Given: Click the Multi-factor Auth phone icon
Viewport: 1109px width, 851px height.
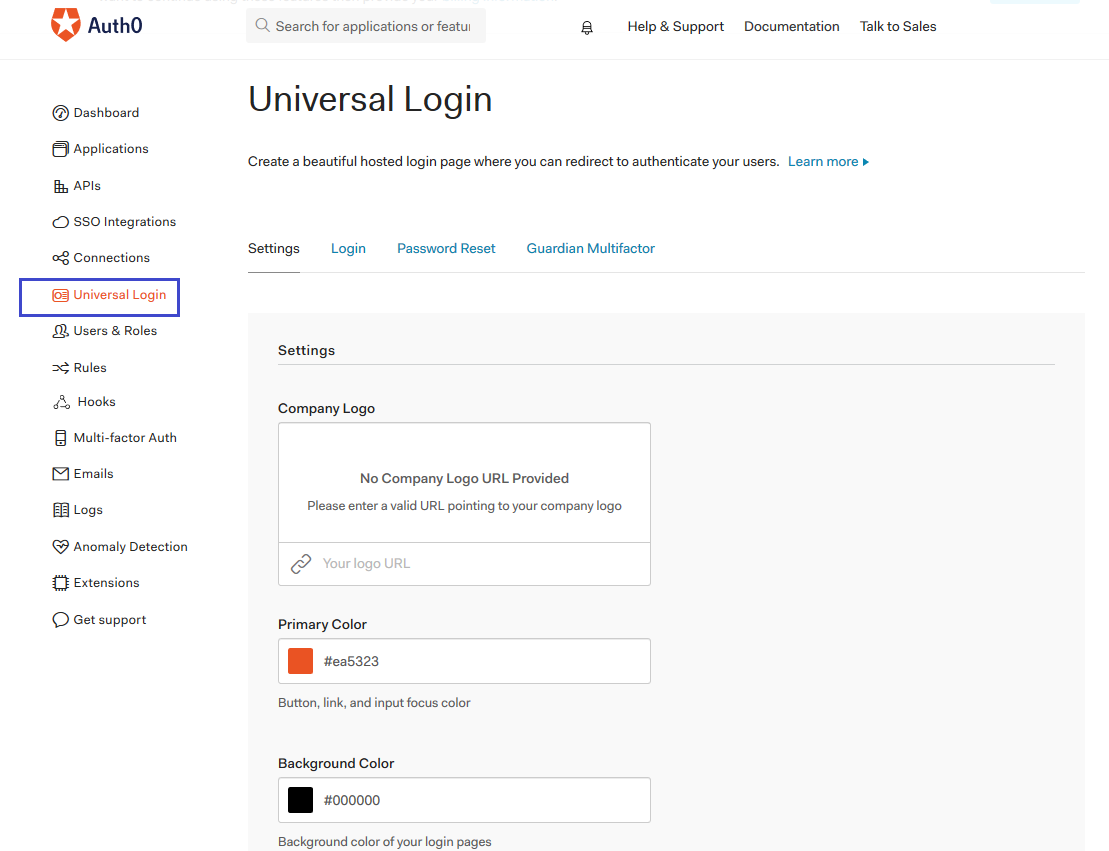Looking at the screenshot, I should pos(61,438).
